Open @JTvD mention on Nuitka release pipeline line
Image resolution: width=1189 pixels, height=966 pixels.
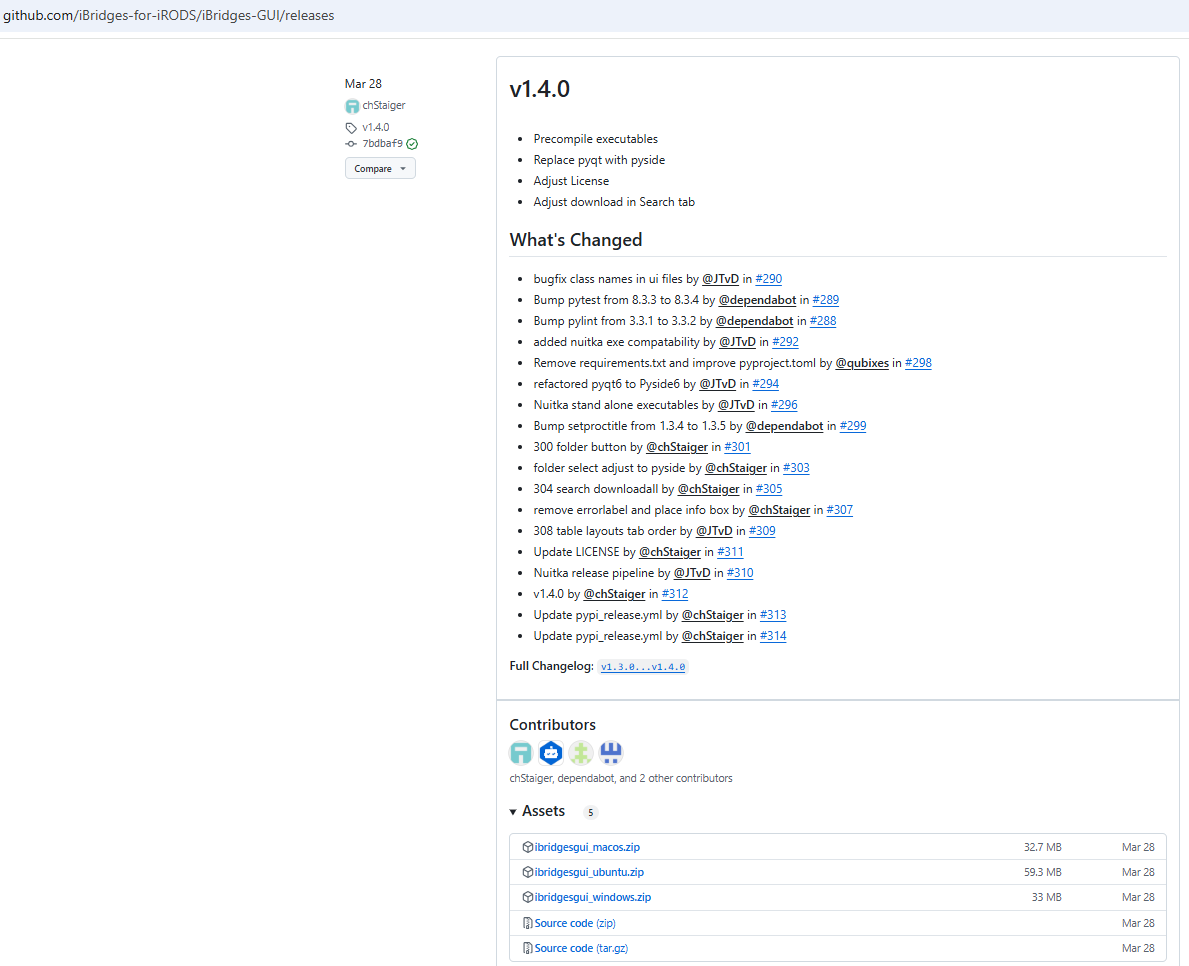tap(692, 573)
